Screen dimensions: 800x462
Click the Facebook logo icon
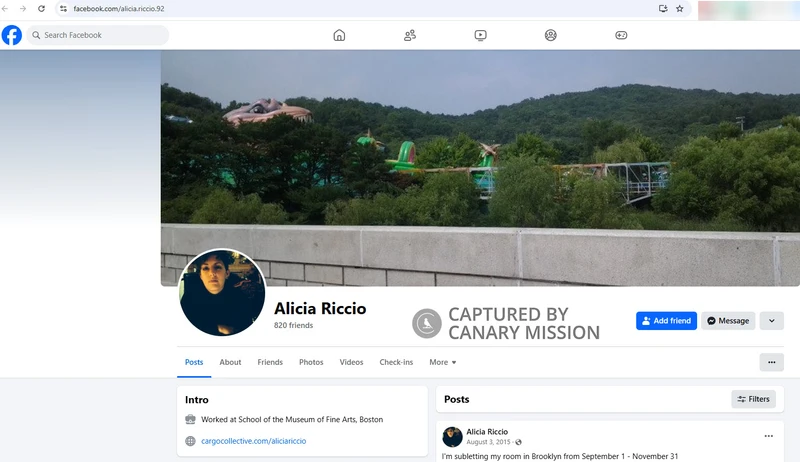pos(12,35)
